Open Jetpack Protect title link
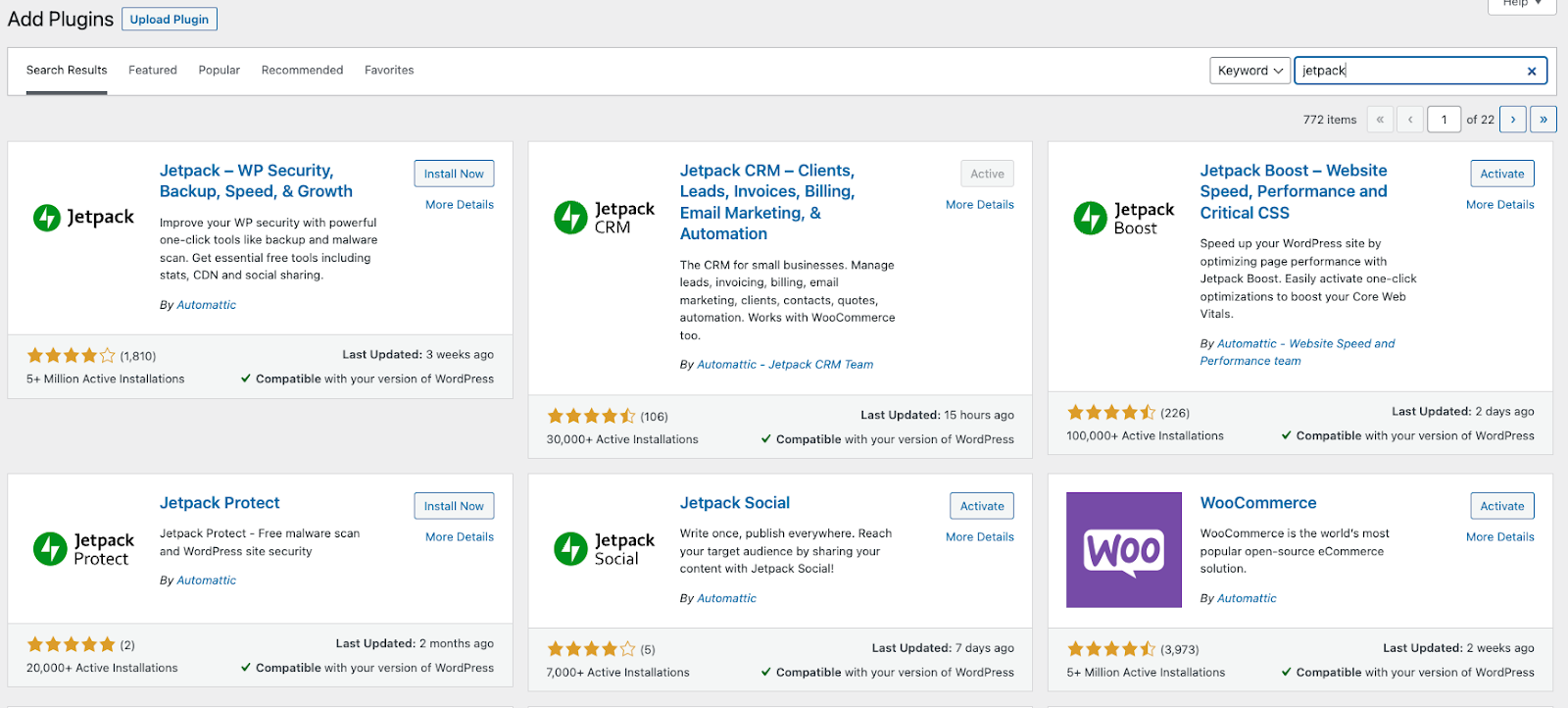This screenshot has width=1568, height=708. click(x=220, y=503)
